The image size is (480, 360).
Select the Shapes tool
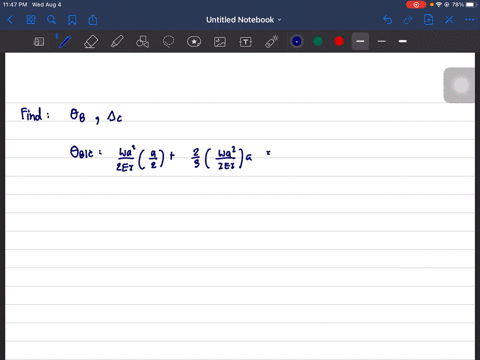point(143,42)
